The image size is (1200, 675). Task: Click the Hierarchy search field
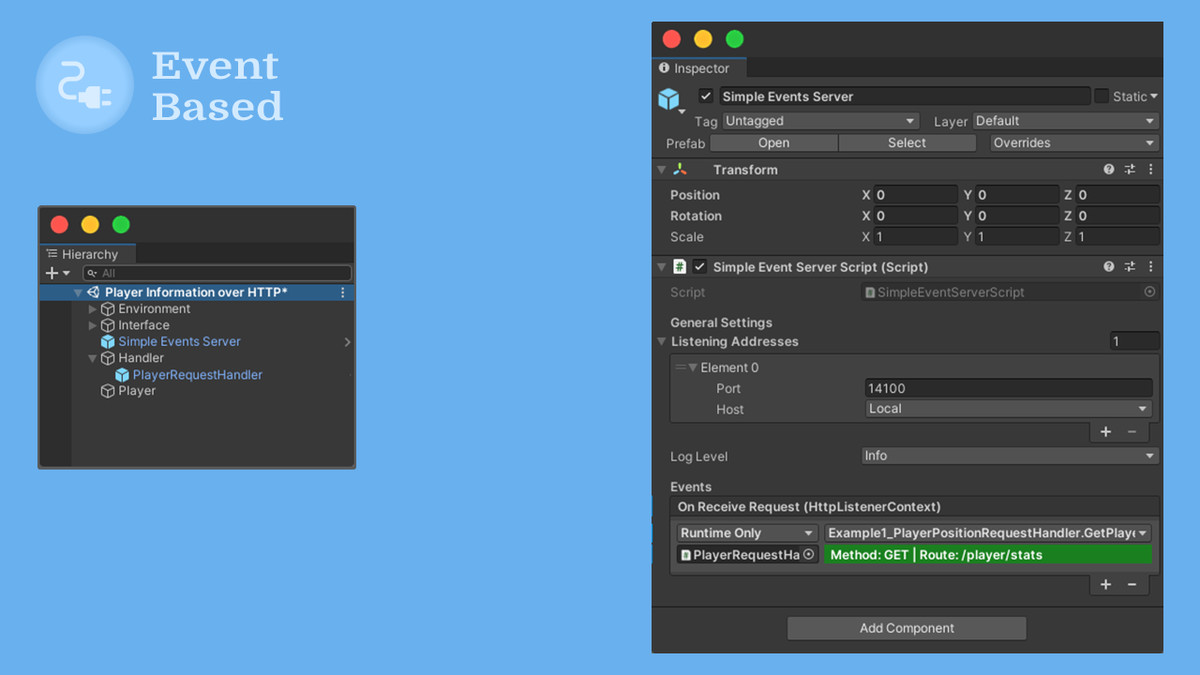[x=217, y=273]
